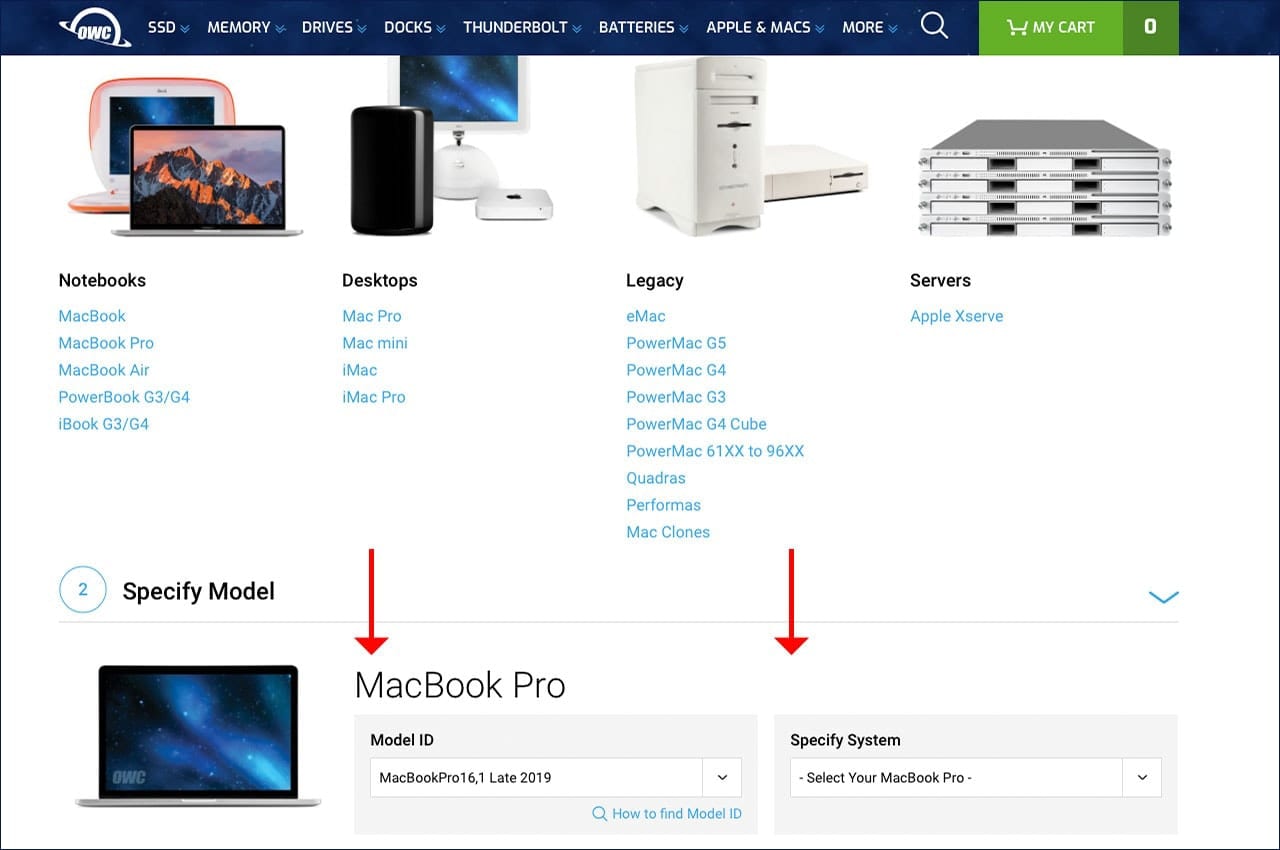Select the PowerMac G4 Cube link
The height and width of the screenshot is (850, 1280).
696,424
